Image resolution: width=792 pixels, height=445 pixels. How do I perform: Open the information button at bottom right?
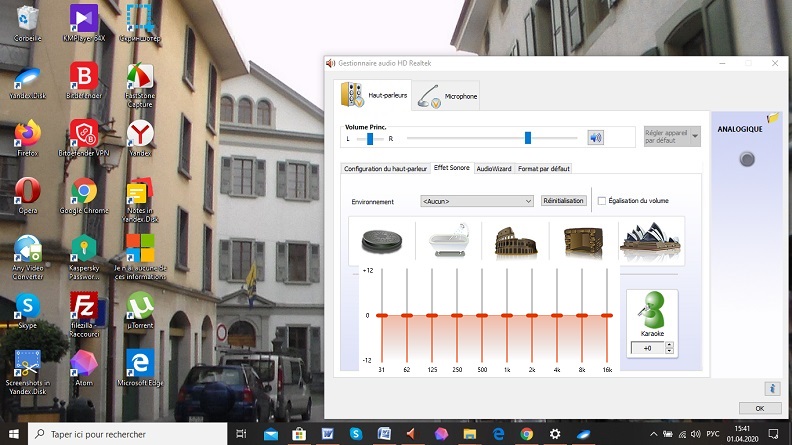tap(772, 388)
